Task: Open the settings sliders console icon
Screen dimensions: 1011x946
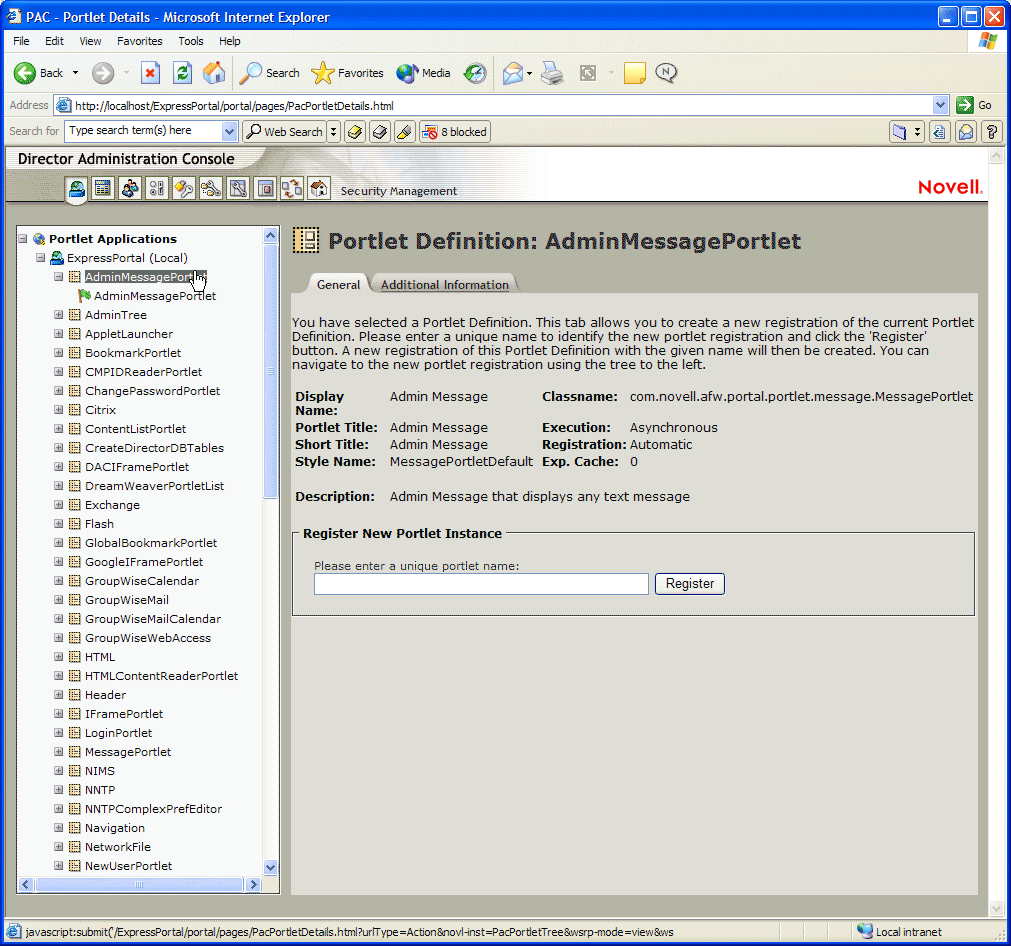Action: (157, 188)
